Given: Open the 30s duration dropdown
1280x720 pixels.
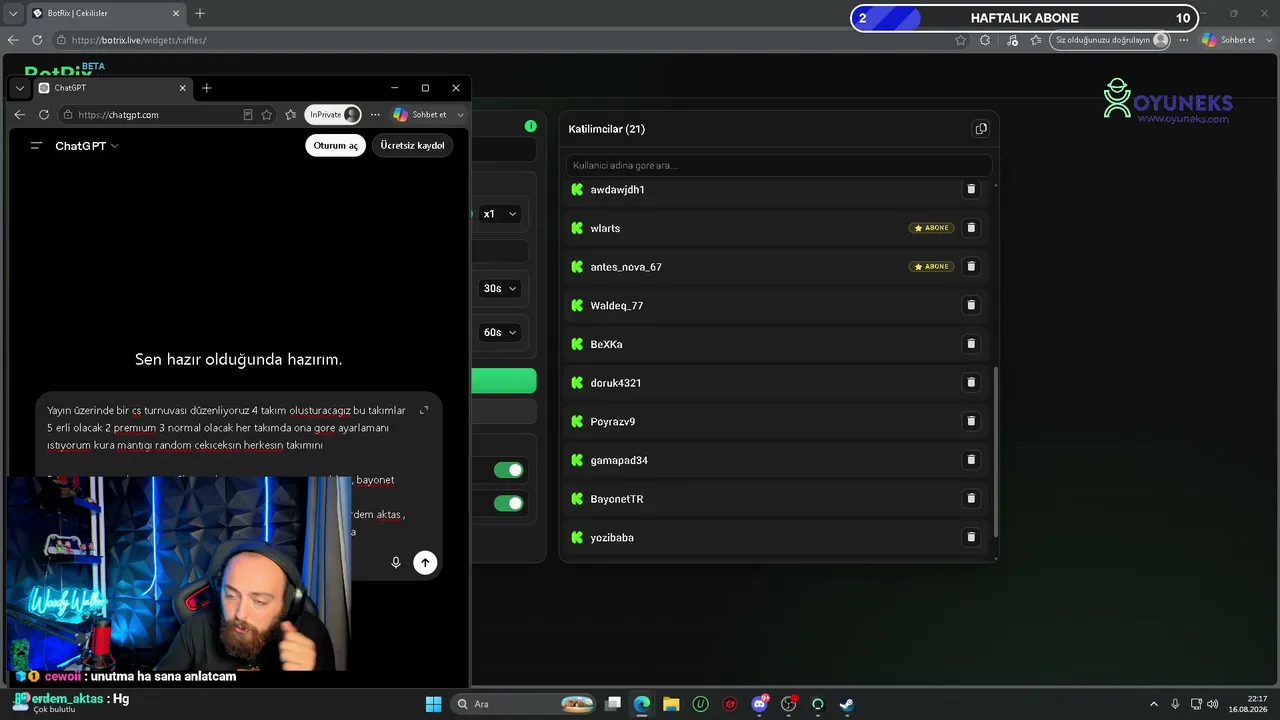Looking at the screenshot, I should [499, 288].
